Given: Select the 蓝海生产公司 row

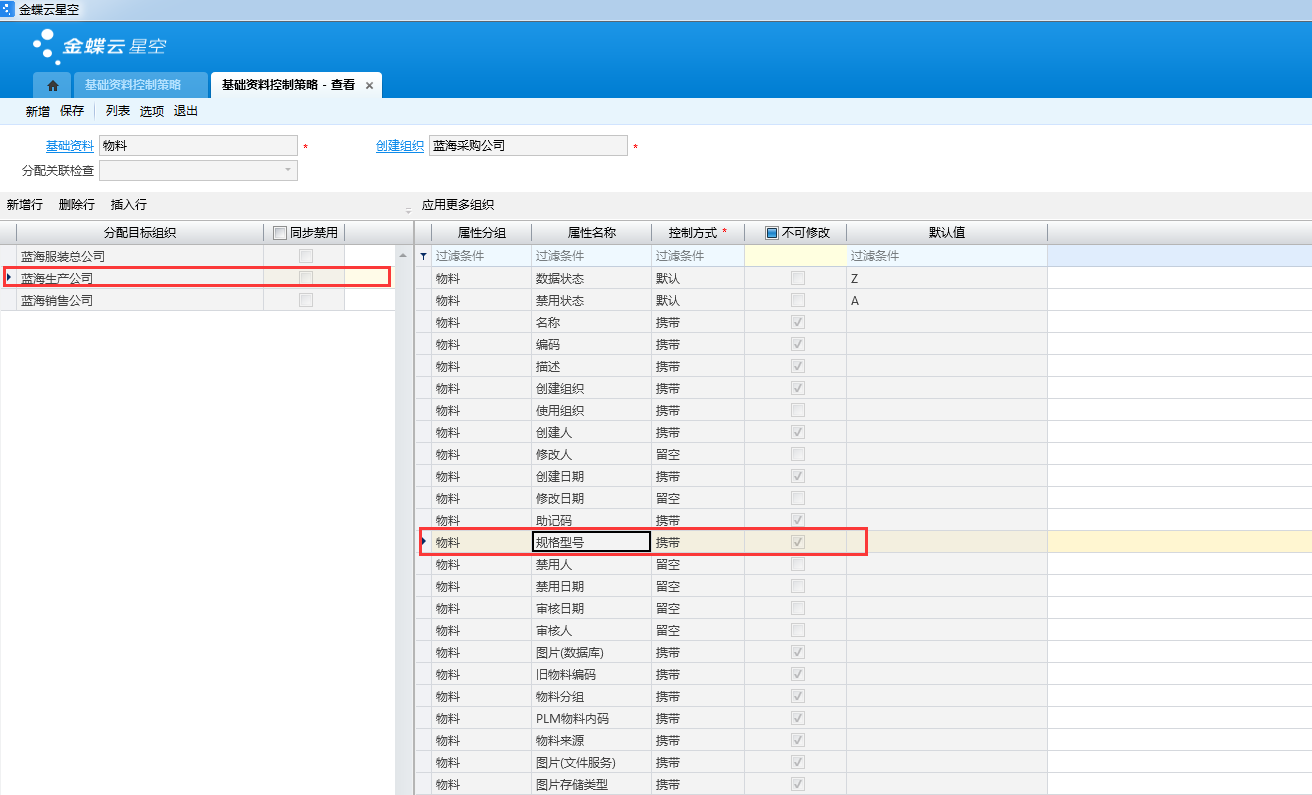Looking at the screenshot, I should (x=198, y=278).
